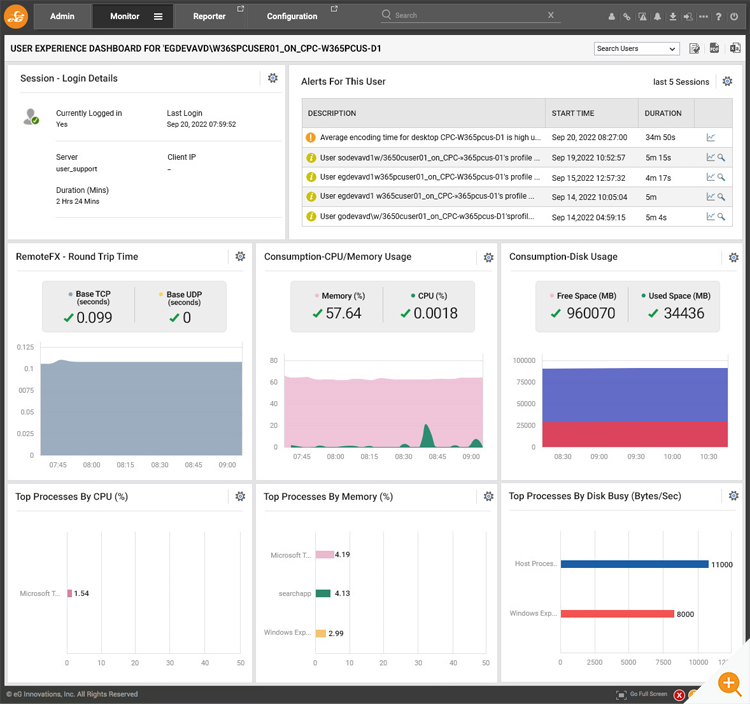Click the eG Innovations logo

pyautogui.click(x=16, y=16)
